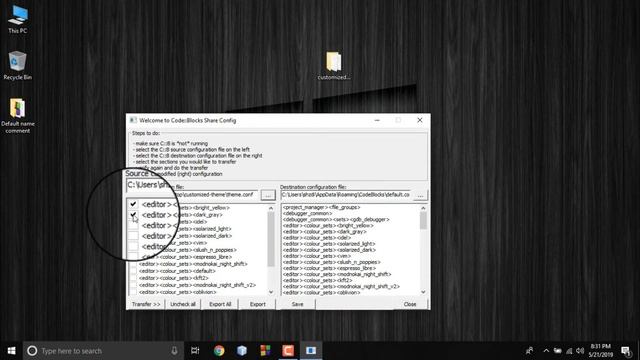The image size is (640, 360).
Task: Click the Share Config title bar app icon
Action: coord(133,120)
